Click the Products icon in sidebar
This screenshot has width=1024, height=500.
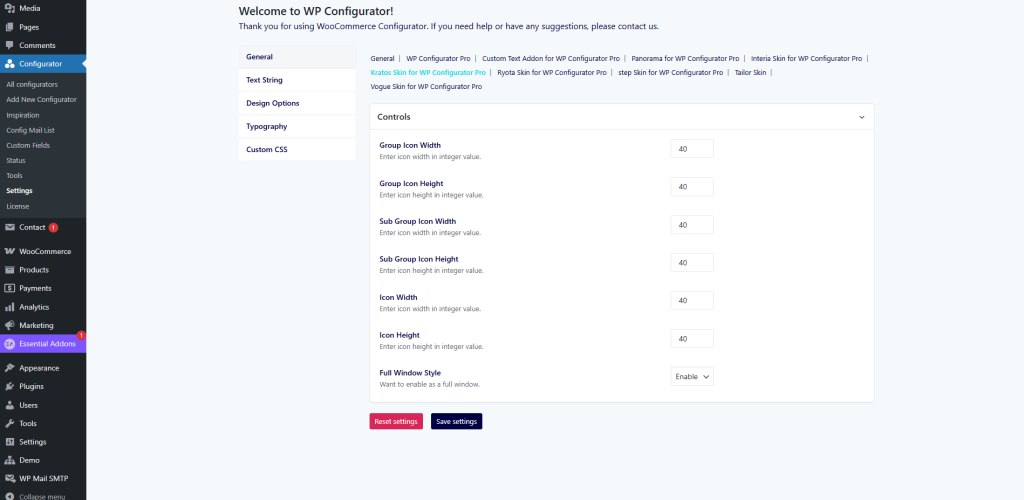10,270
